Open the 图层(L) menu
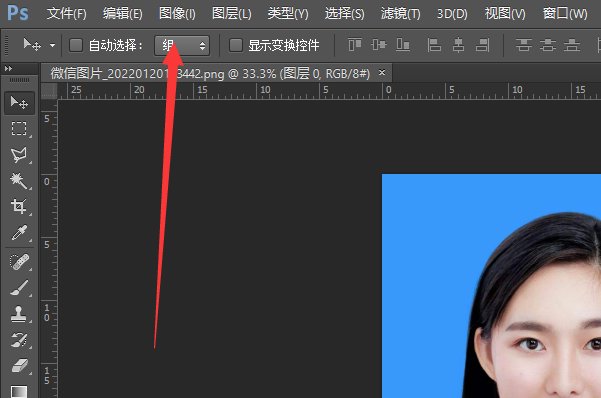Screen dimensions: 601x398 232,14
